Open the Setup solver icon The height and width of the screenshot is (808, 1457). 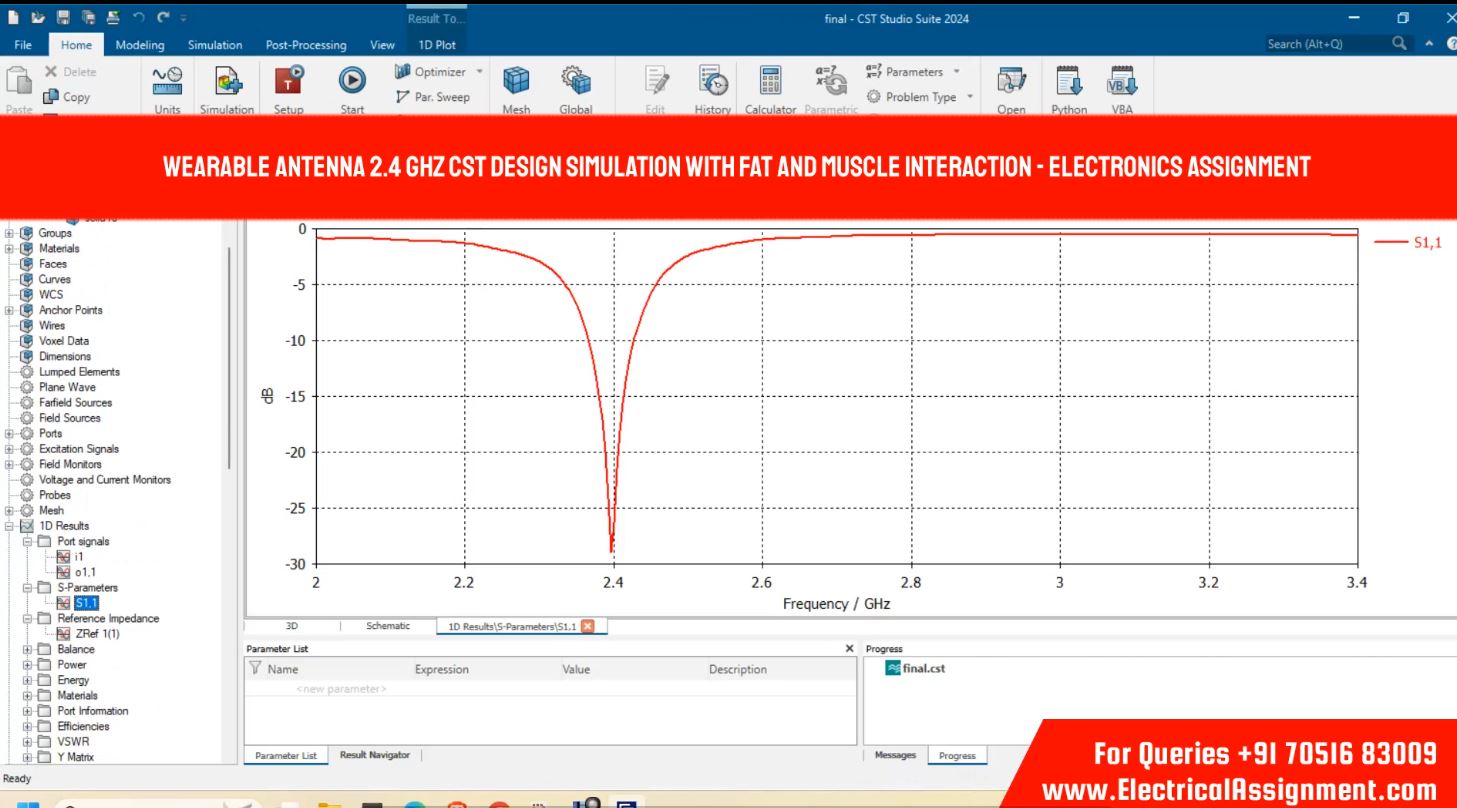(289, 82)
